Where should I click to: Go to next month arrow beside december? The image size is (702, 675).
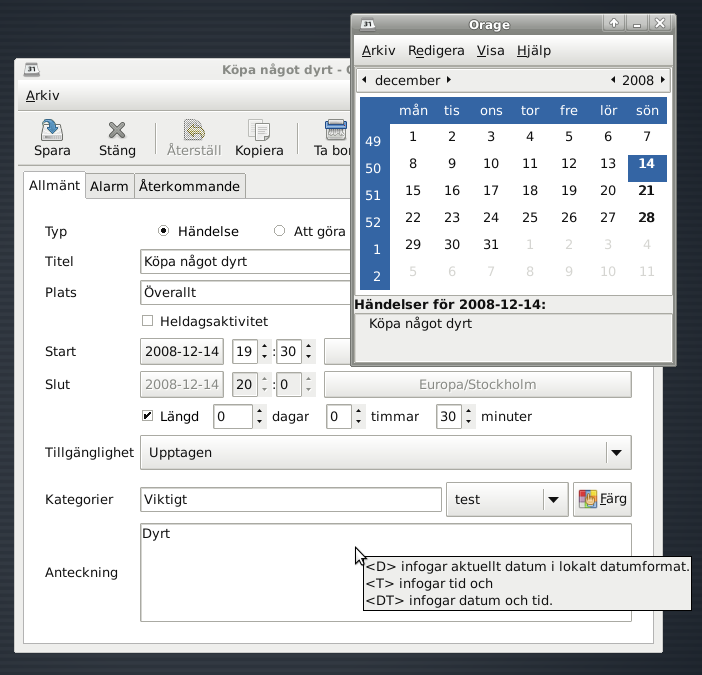pos(449,80)
